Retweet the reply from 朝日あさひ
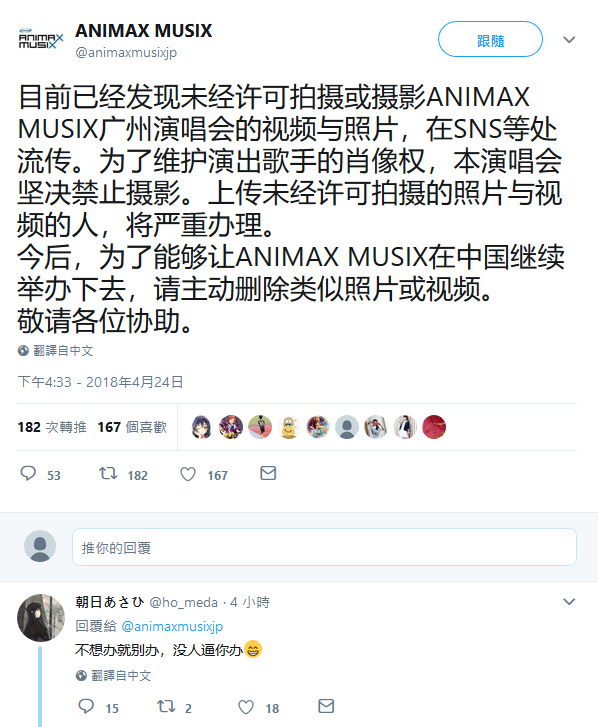 pyautogui.click(x=166, y=706)
